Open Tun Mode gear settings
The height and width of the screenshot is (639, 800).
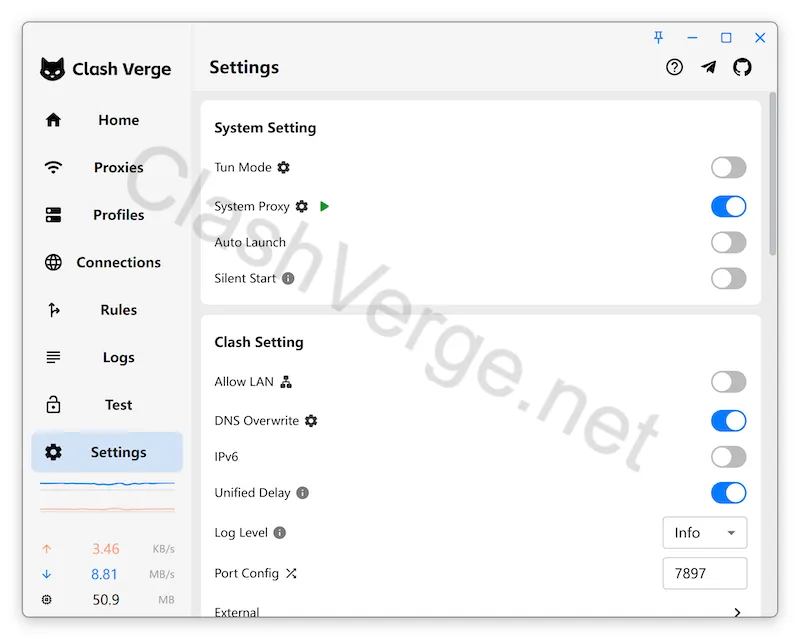283,167
